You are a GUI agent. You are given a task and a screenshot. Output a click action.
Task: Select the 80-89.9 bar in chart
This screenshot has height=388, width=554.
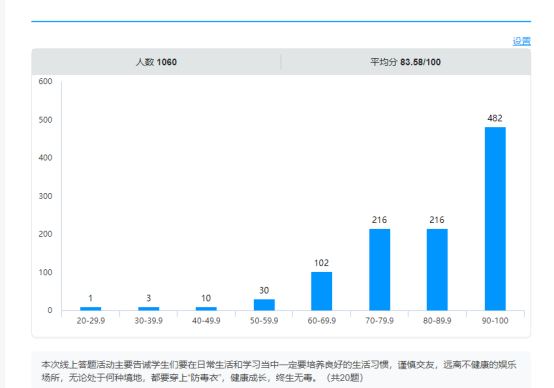click(437, 270)
